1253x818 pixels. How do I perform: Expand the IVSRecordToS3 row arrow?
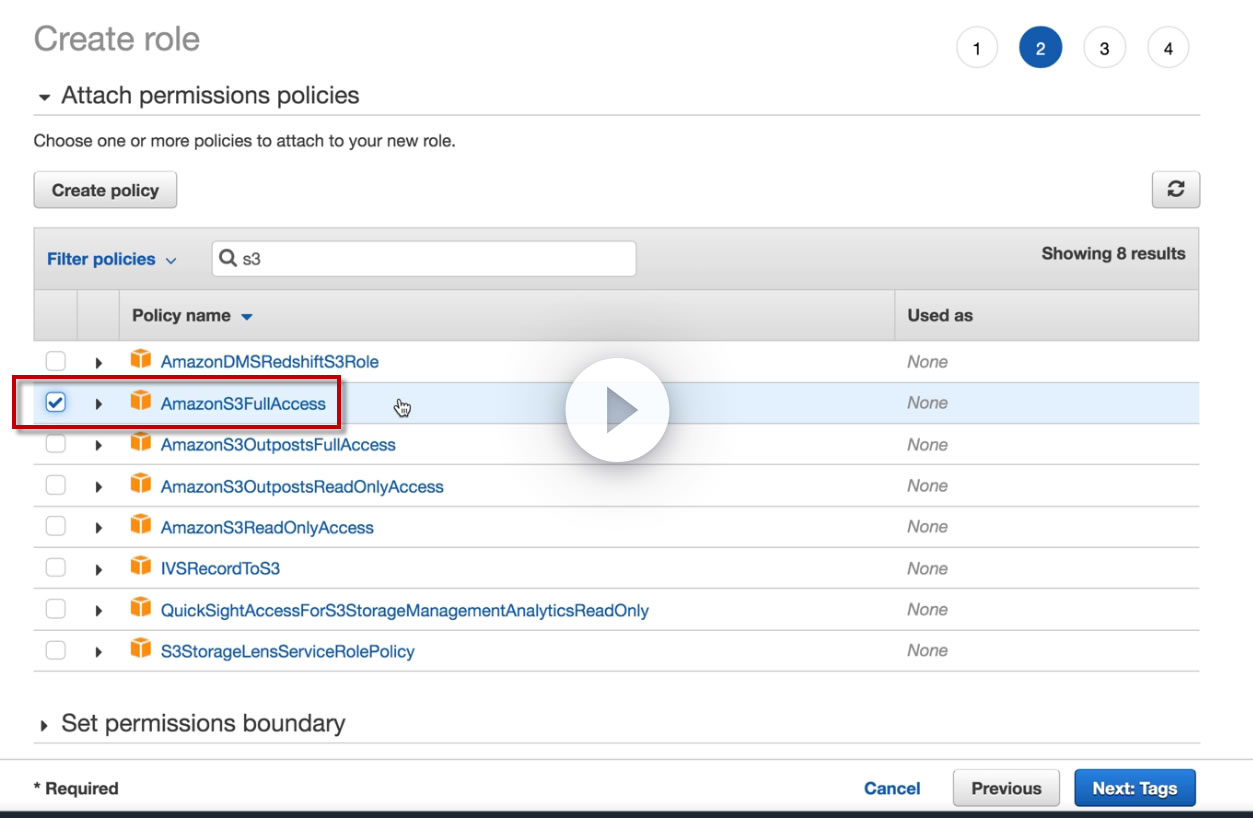[x=98, y=570]
